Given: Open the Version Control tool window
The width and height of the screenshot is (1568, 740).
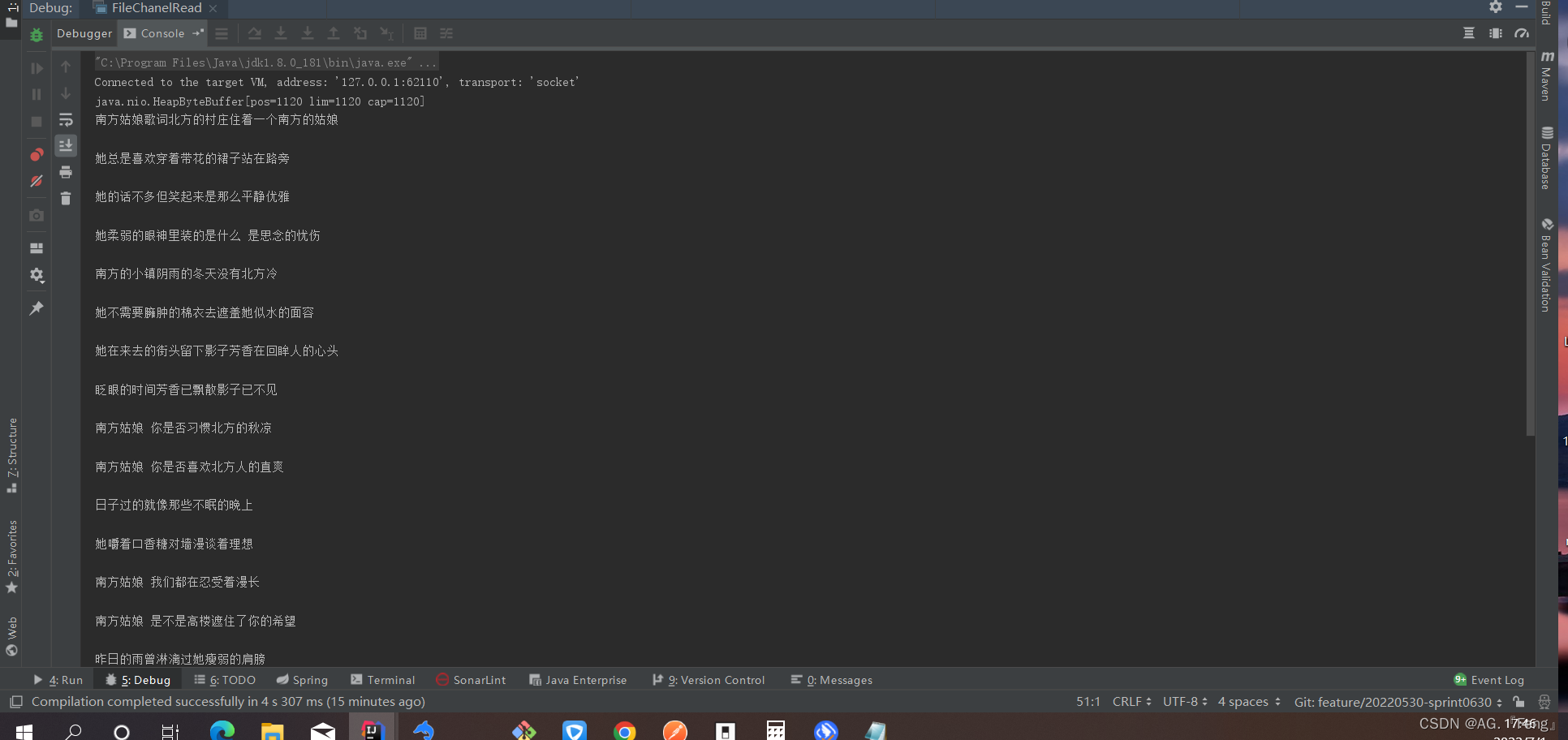Looking at the screenshot, I should coord(709,680).
